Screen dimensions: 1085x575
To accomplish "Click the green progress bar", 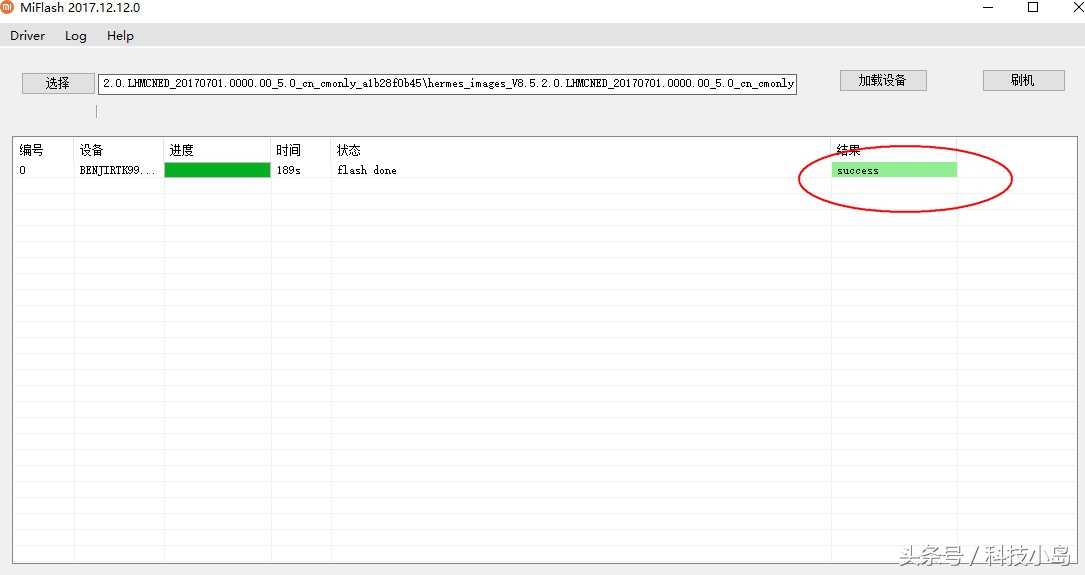I will pyautogui.click(x=217, y=171).
